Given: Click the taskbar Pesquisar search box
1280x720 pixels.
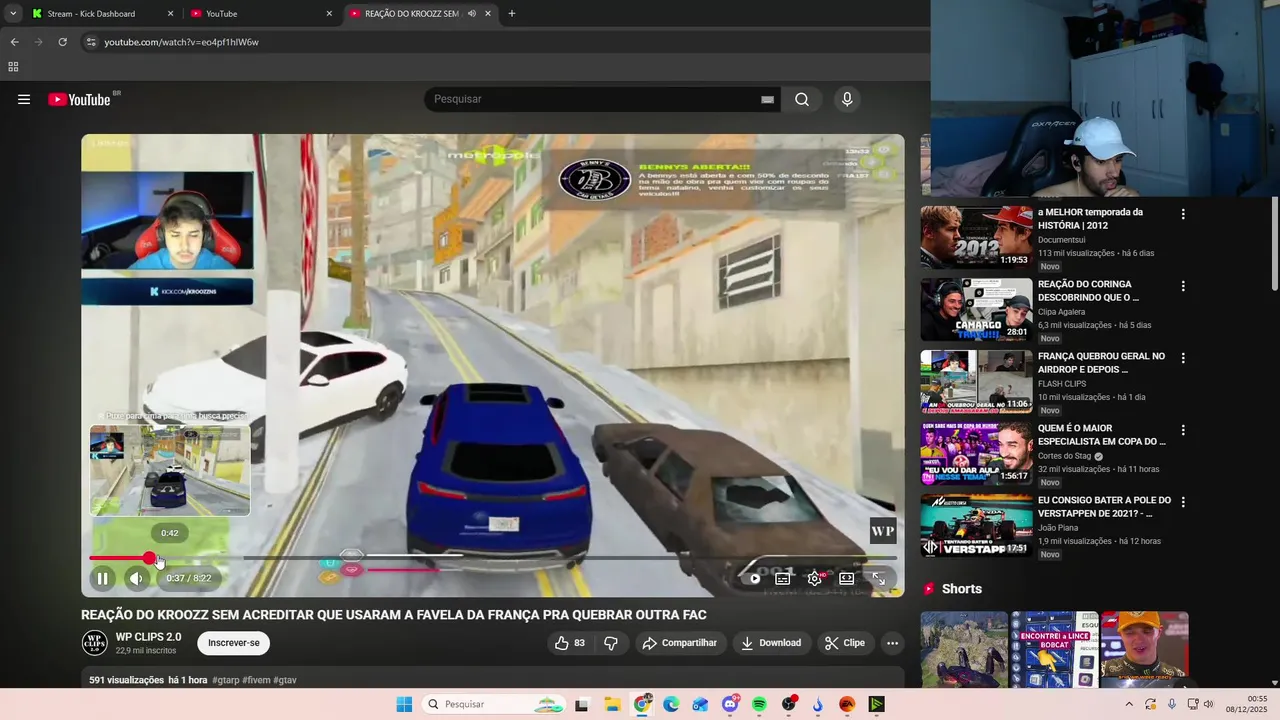Looking at the screenshot, I should (x=494, y=704).
